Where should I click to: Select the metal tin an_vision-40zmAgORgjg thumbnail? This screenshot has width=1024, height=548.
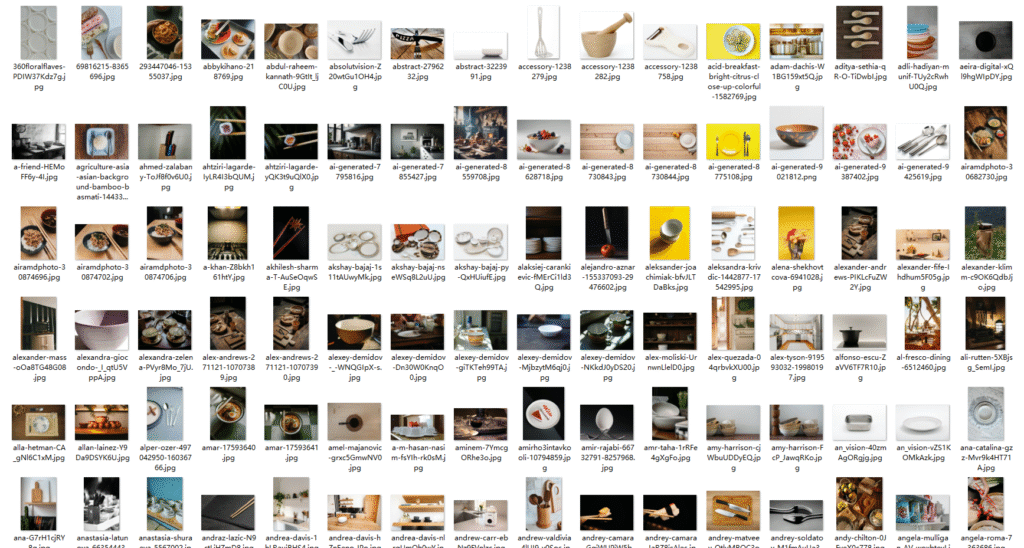[x=859, y=422]
